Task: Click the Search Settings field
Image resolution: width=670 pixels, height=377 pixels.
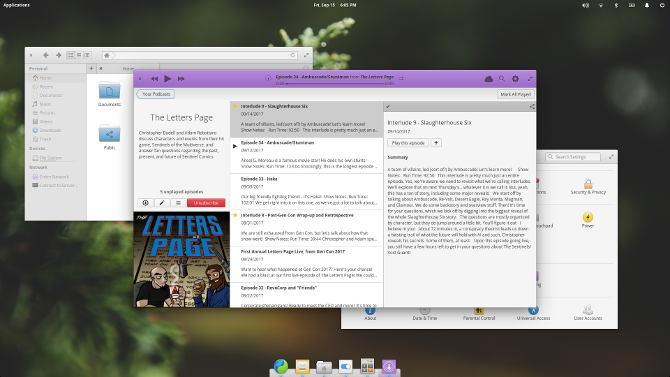Action: (x=573, y=157)
